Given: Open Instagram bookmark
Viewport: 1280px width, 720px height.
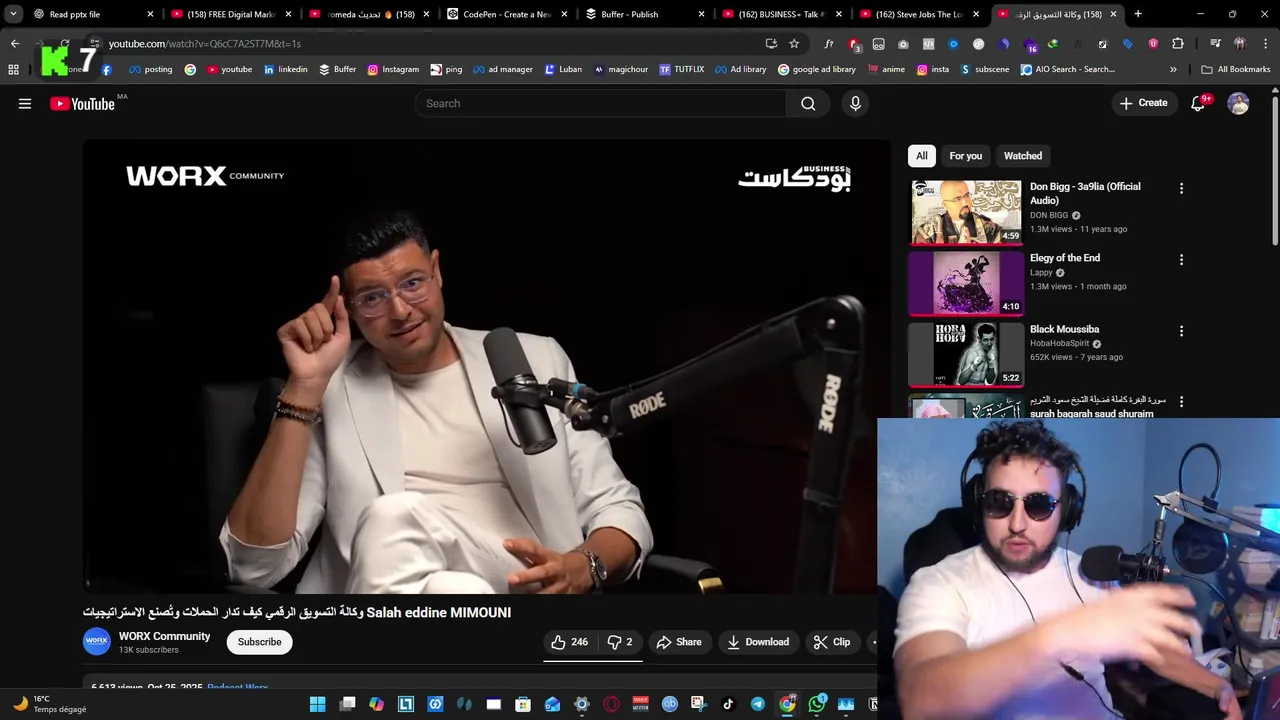Looking at the screenshot, I should [393, 69].
